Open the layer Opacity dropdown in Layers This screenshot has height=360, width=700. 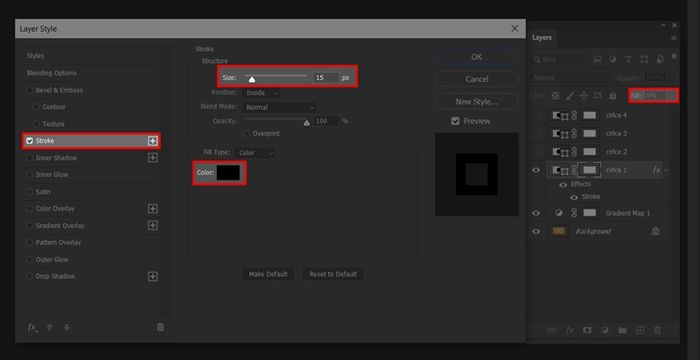[671, 78]
